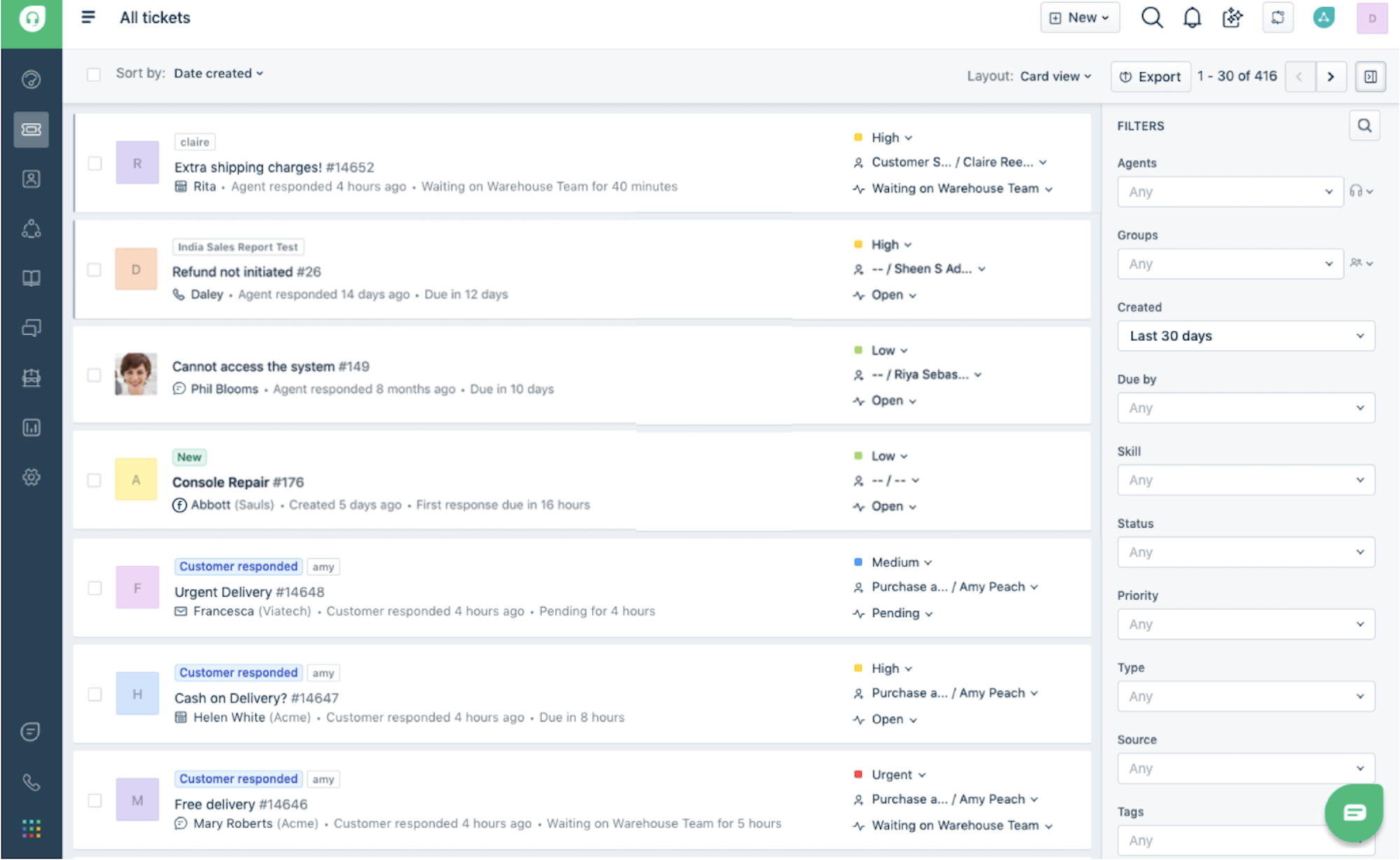Click the headset icon next to the Agents filter
The image size is (1400, 860).
[x=1360, y=191]
